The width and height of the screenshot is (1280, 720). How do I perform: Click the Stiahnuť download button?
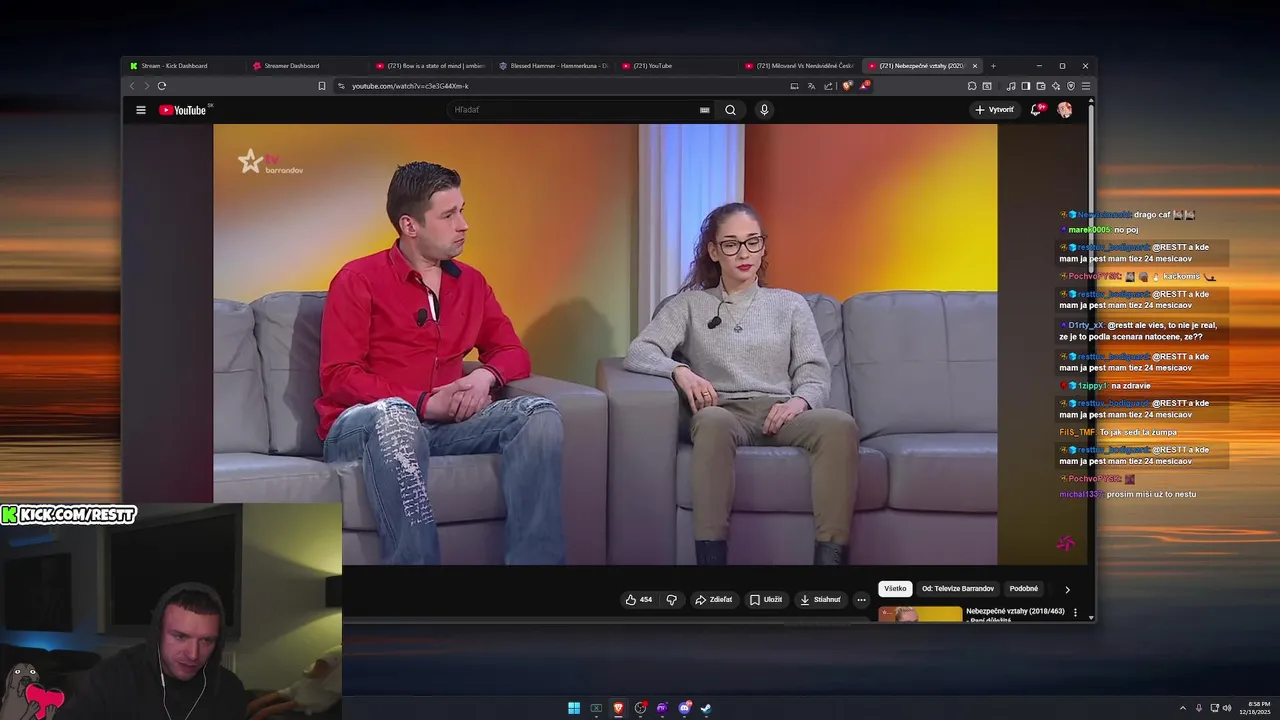821,600
